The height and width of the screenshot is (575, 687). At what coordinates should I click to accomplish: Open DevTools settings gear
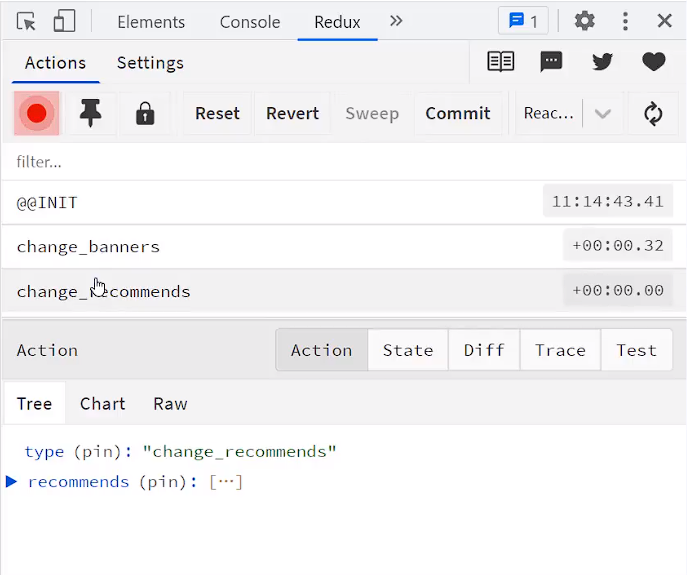coord(585,21)
